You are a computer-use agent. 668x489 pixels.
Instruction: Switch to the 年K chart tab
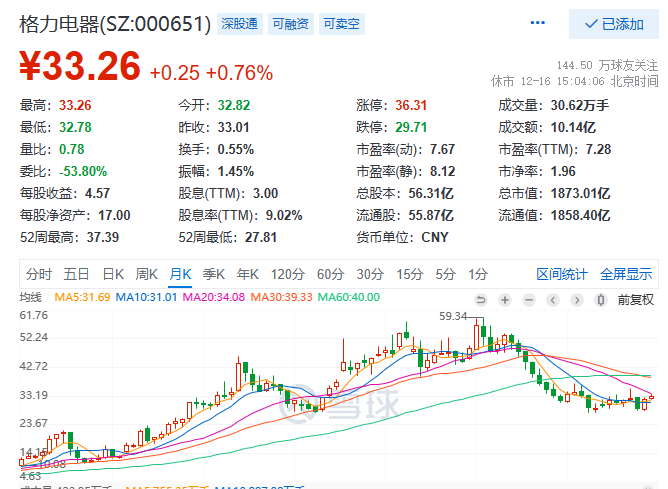click(x=248, y=274)
